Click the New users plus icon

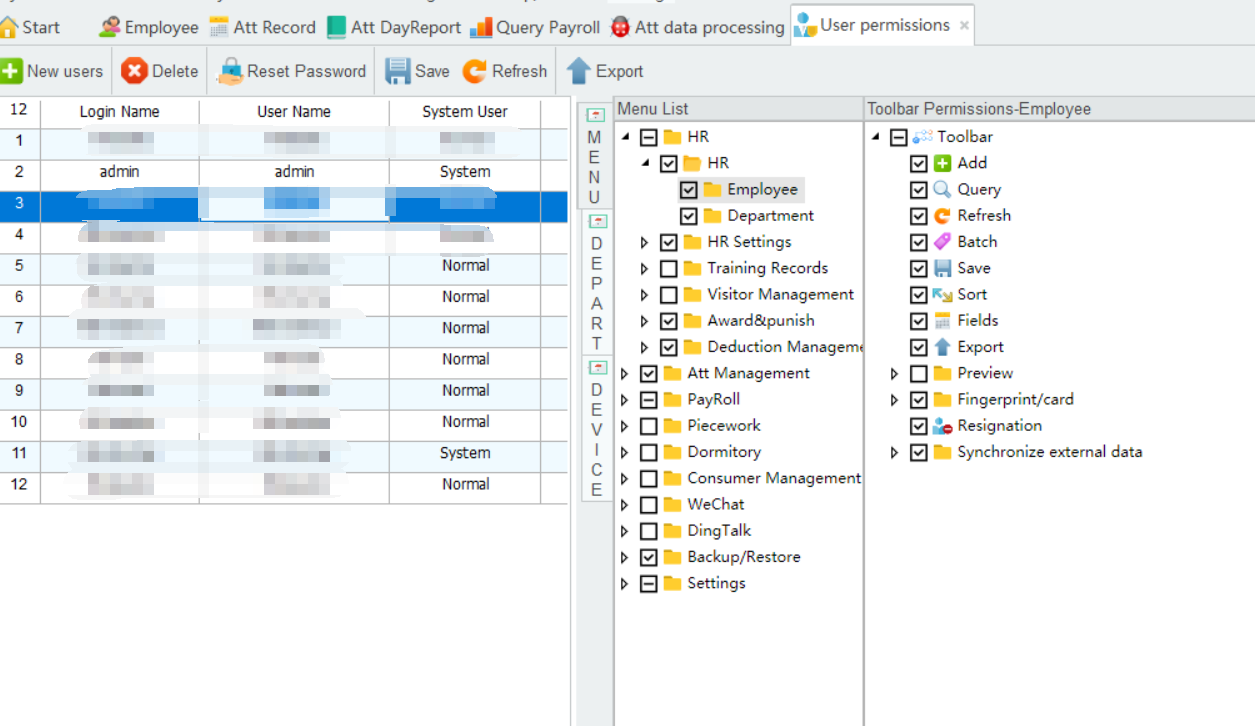pos(11,71)
